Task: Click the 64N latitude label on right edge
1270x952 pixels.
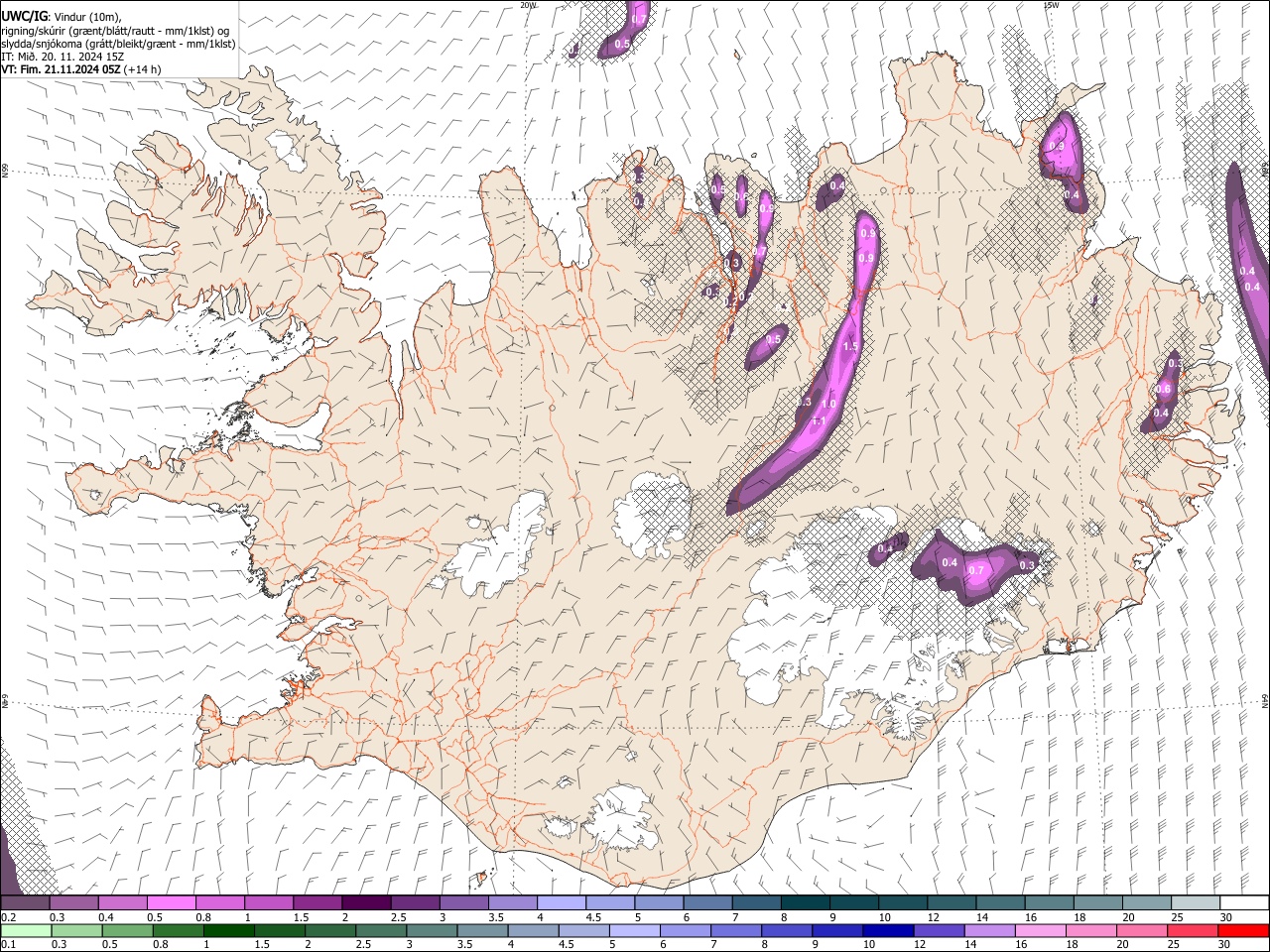Action: pos(1265,699)
